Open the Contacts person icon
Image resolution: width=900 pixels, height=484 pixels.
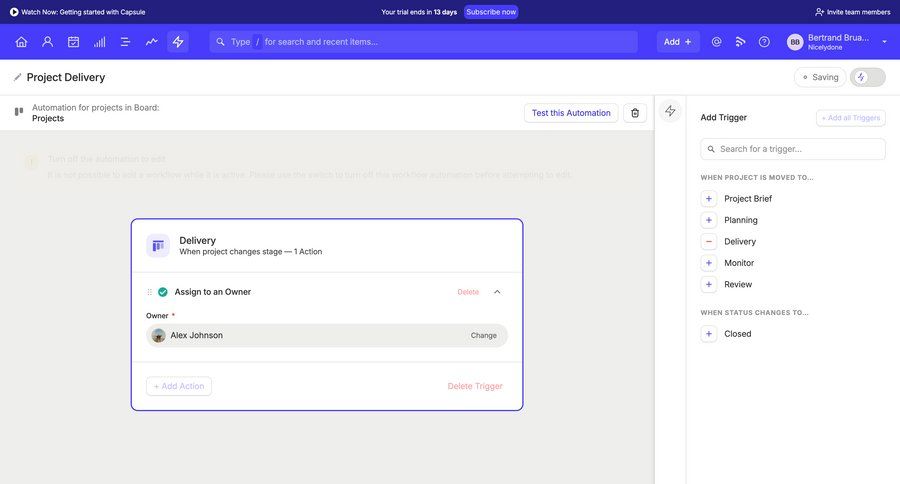coord(47,42)
